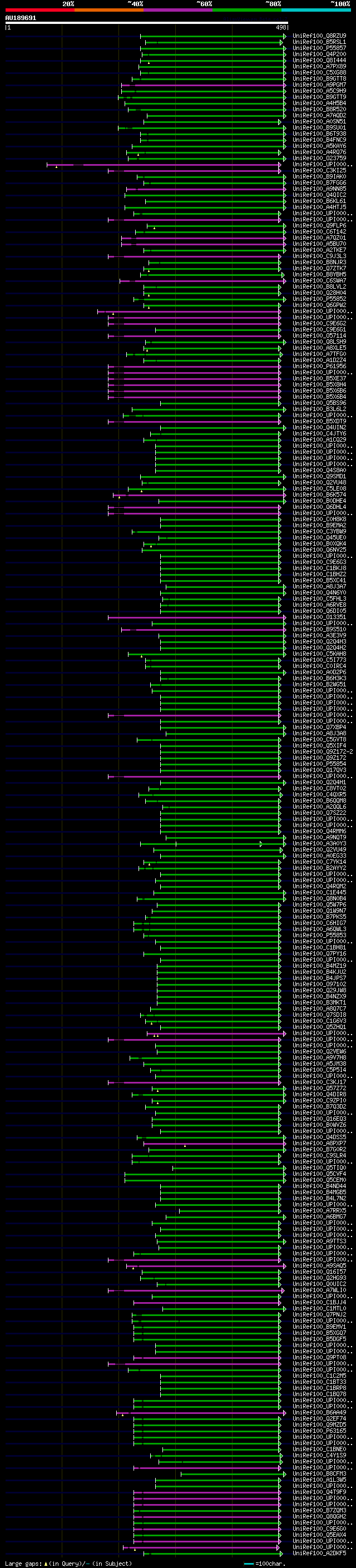Click UniRef100_C3KI25 in the hit list
356x1568 pixels.
pos(319,170)
